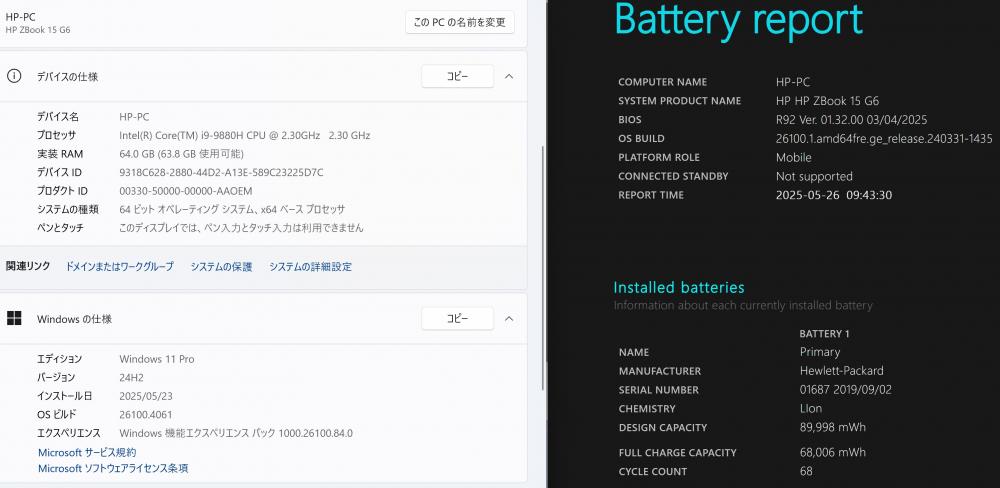The image size is (1000, 488).
Task: Open Microsoft サービス規約 link
Action: tap(87, 452)
